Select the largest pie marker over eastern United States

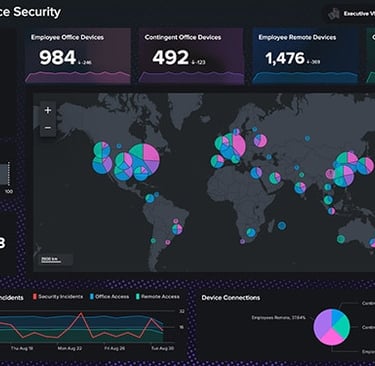click(x=144, y=159)
